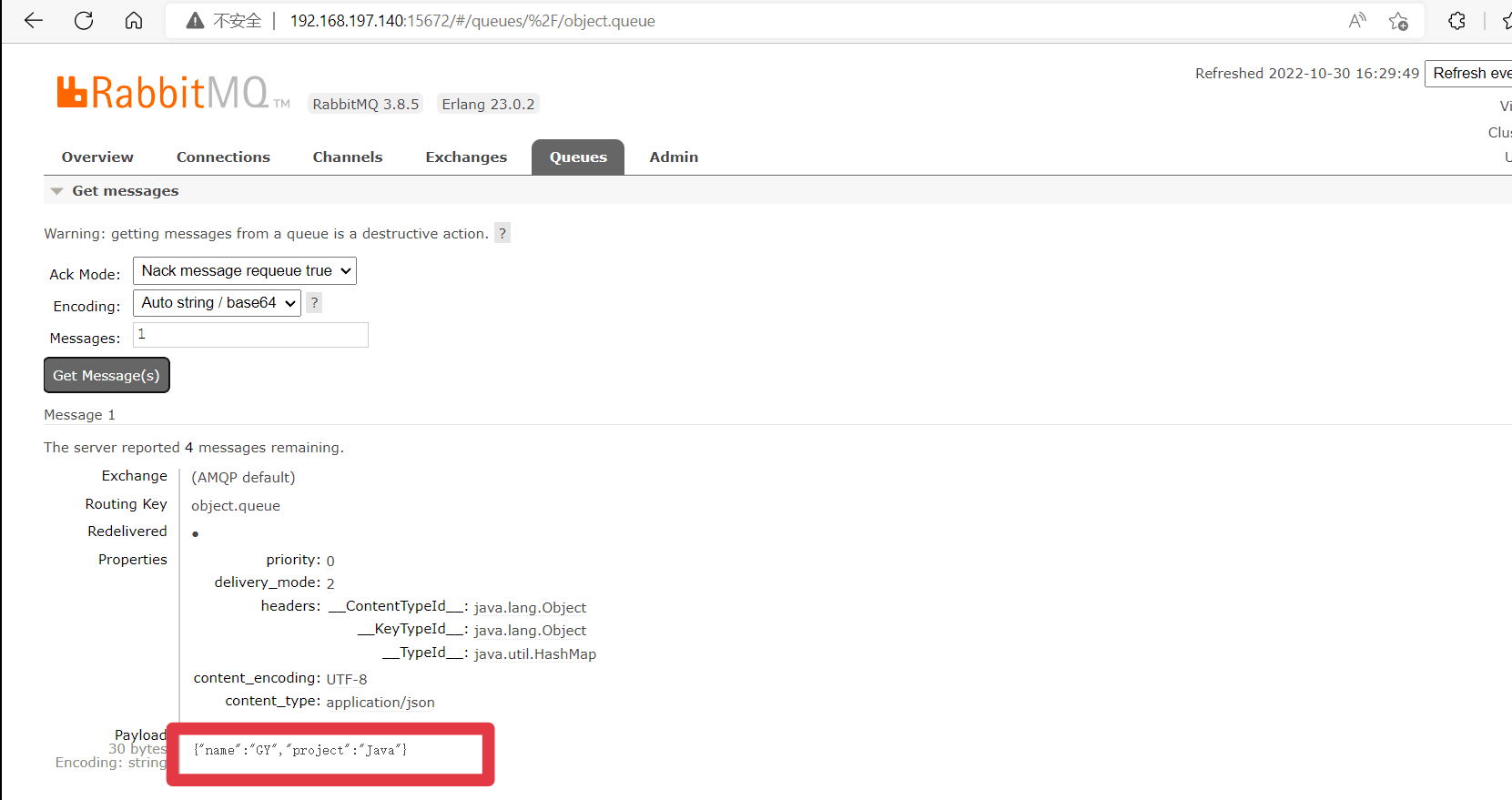The image size is (1512, 800).
Task: Switch to the Connections tab
Action: pyautogui.click(x=223, y=157)
